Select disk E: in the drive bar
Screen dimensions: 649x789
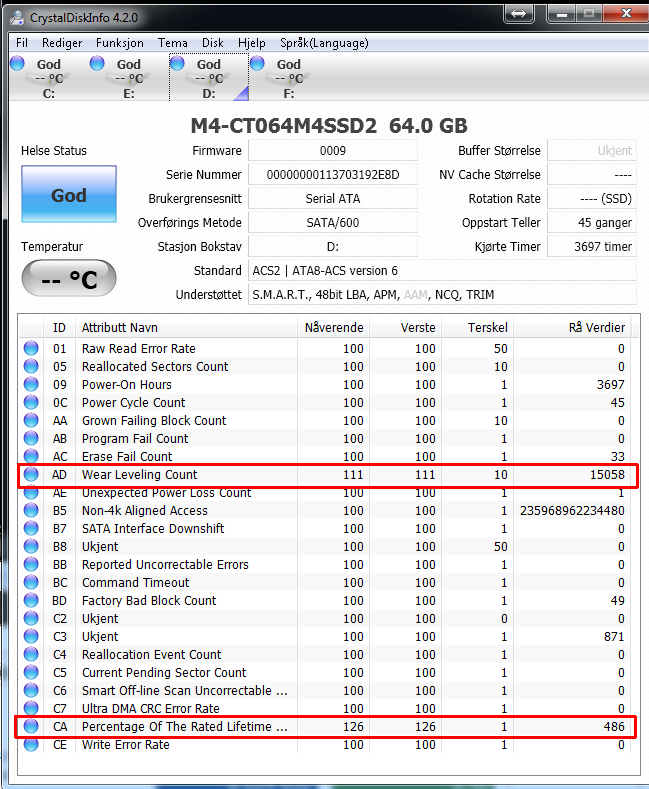pos(129,78)
